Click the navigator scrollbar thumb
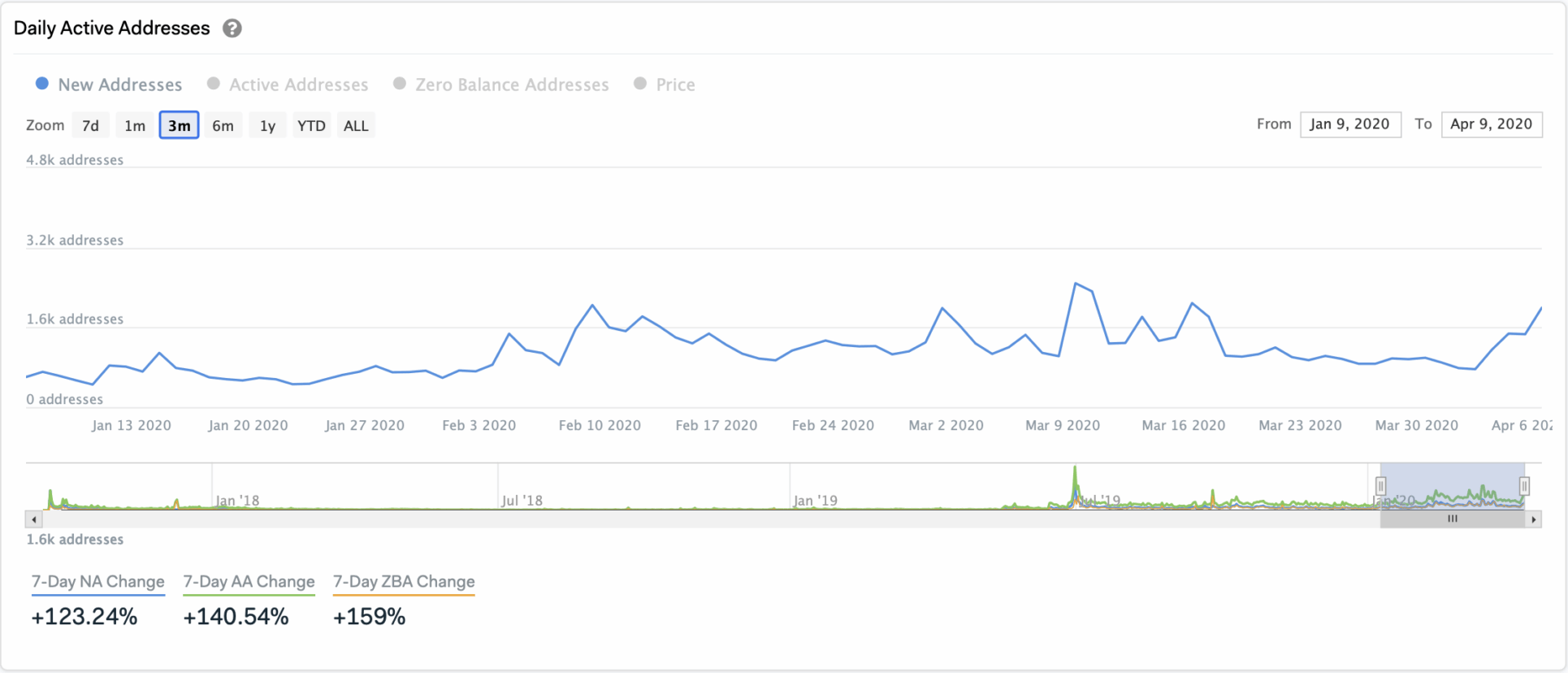The image size is (1568, 673). [1452, 519]
